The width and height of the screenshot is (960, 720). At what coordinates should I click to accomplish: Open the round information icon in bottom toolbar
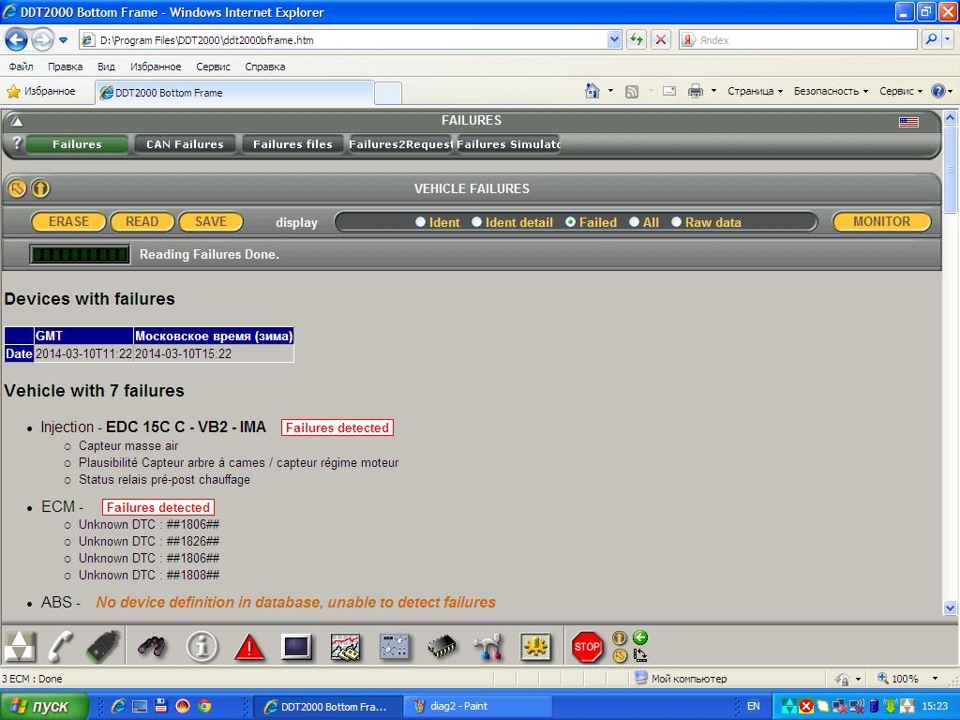(201, 647)
